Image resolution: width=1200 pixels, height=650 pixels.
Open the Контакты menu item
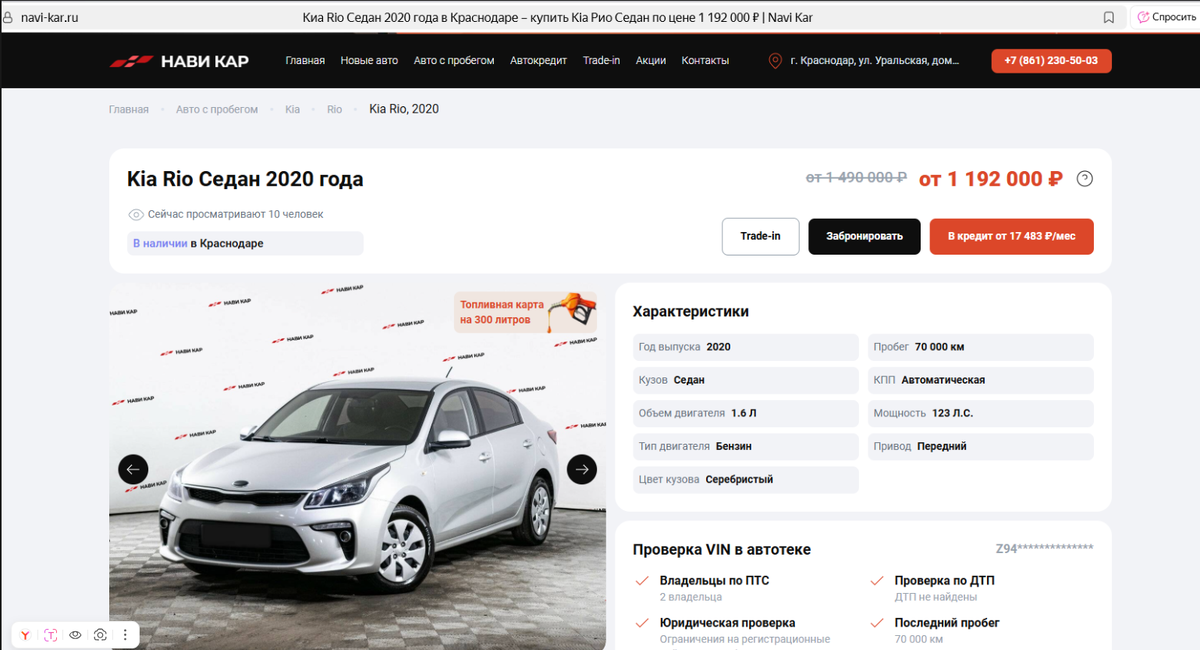705,61
